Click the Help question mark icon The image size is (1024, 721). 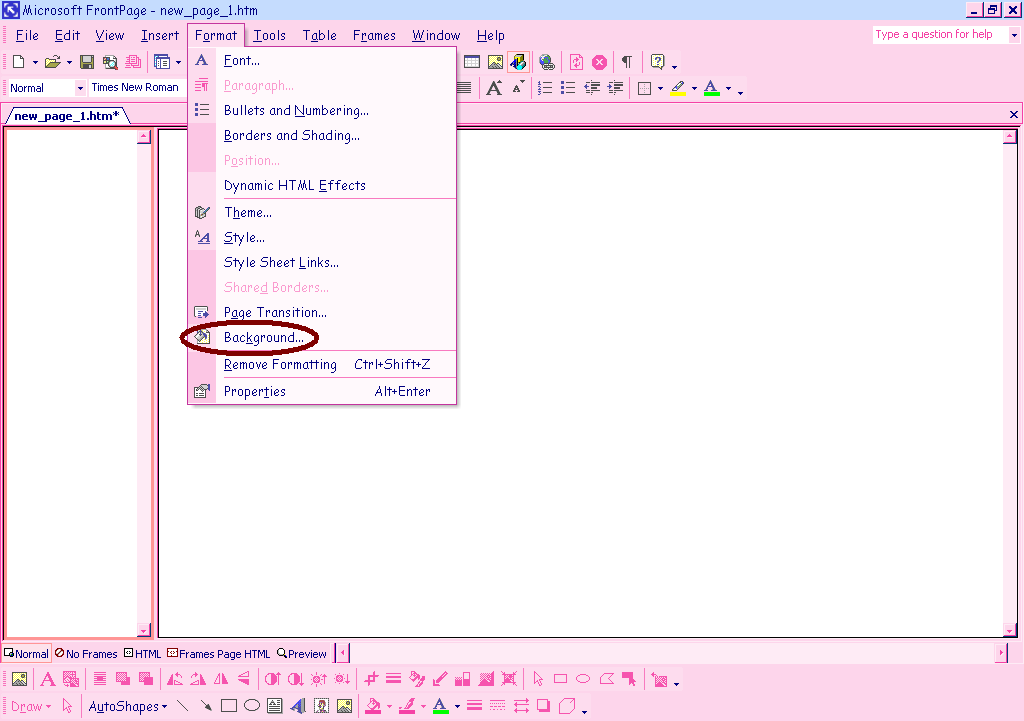[657, 62]
